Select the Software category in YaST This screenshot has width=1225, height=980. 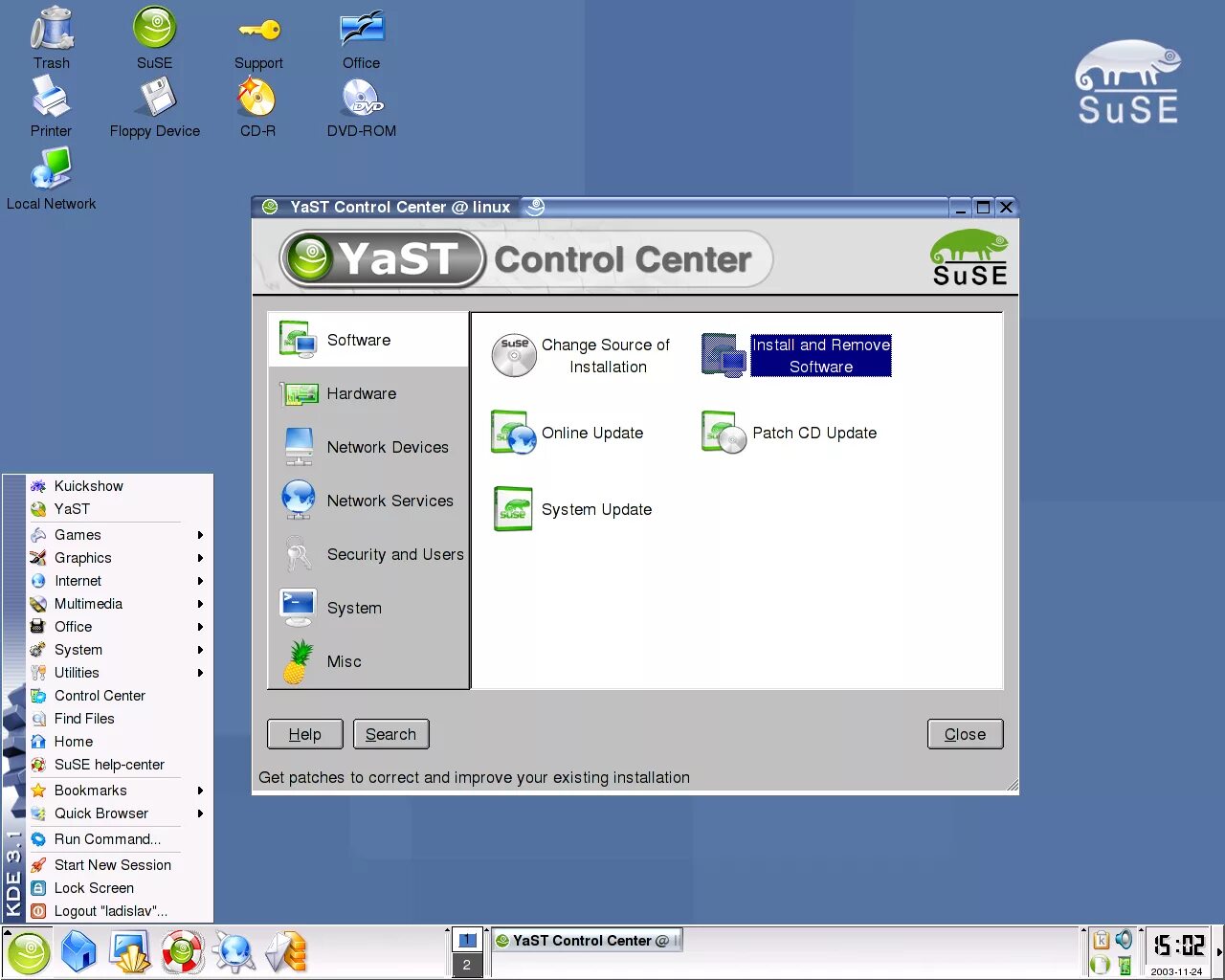(368, 340)
